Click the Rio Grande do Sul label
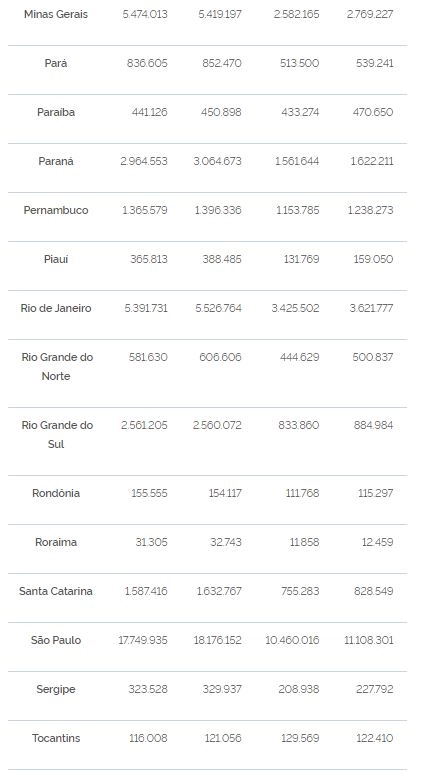 (x=57, y=435)
